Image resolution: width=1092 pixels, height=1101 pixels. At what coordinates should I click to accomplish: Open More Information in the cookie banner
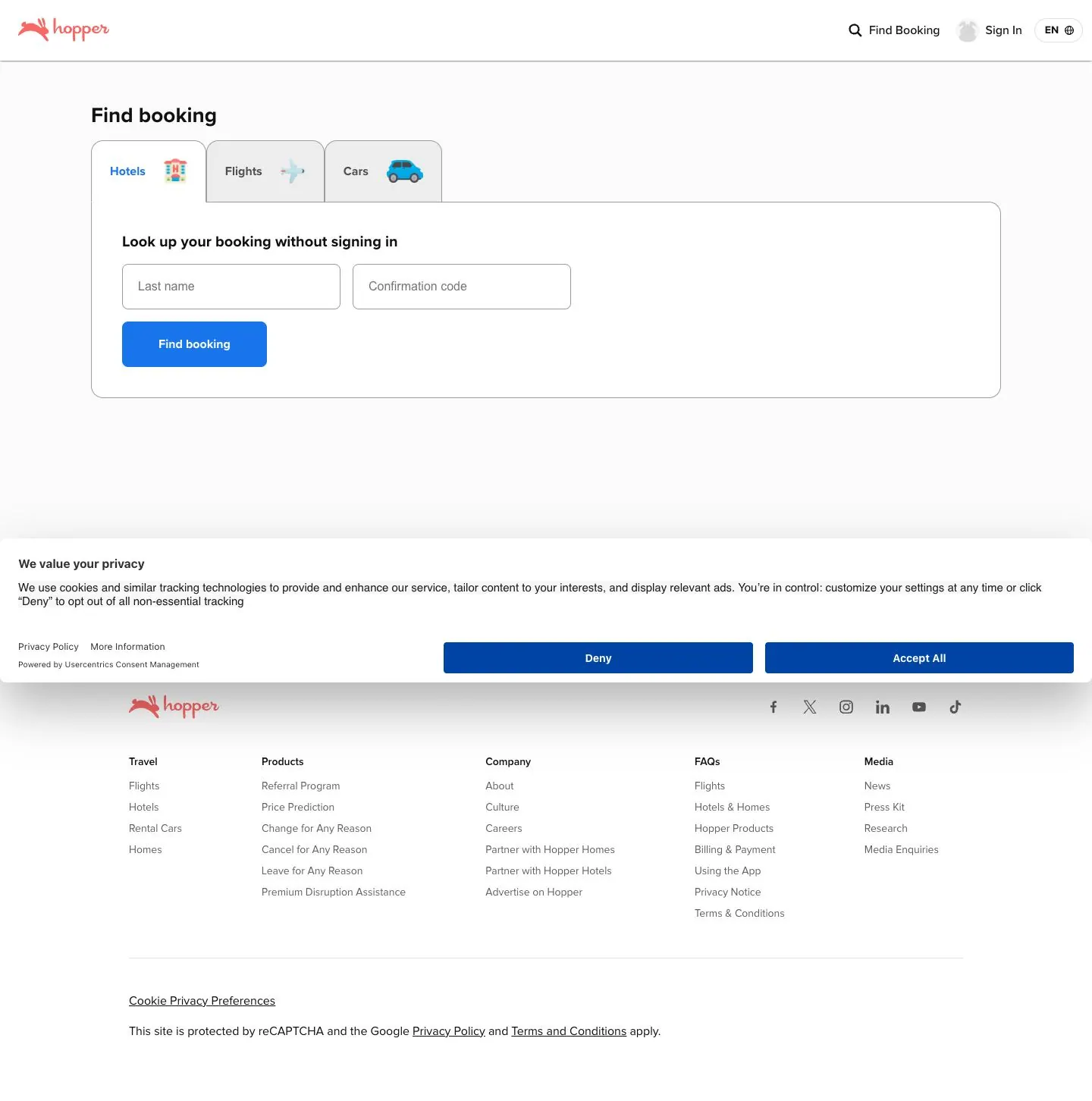tap(127, 647)
